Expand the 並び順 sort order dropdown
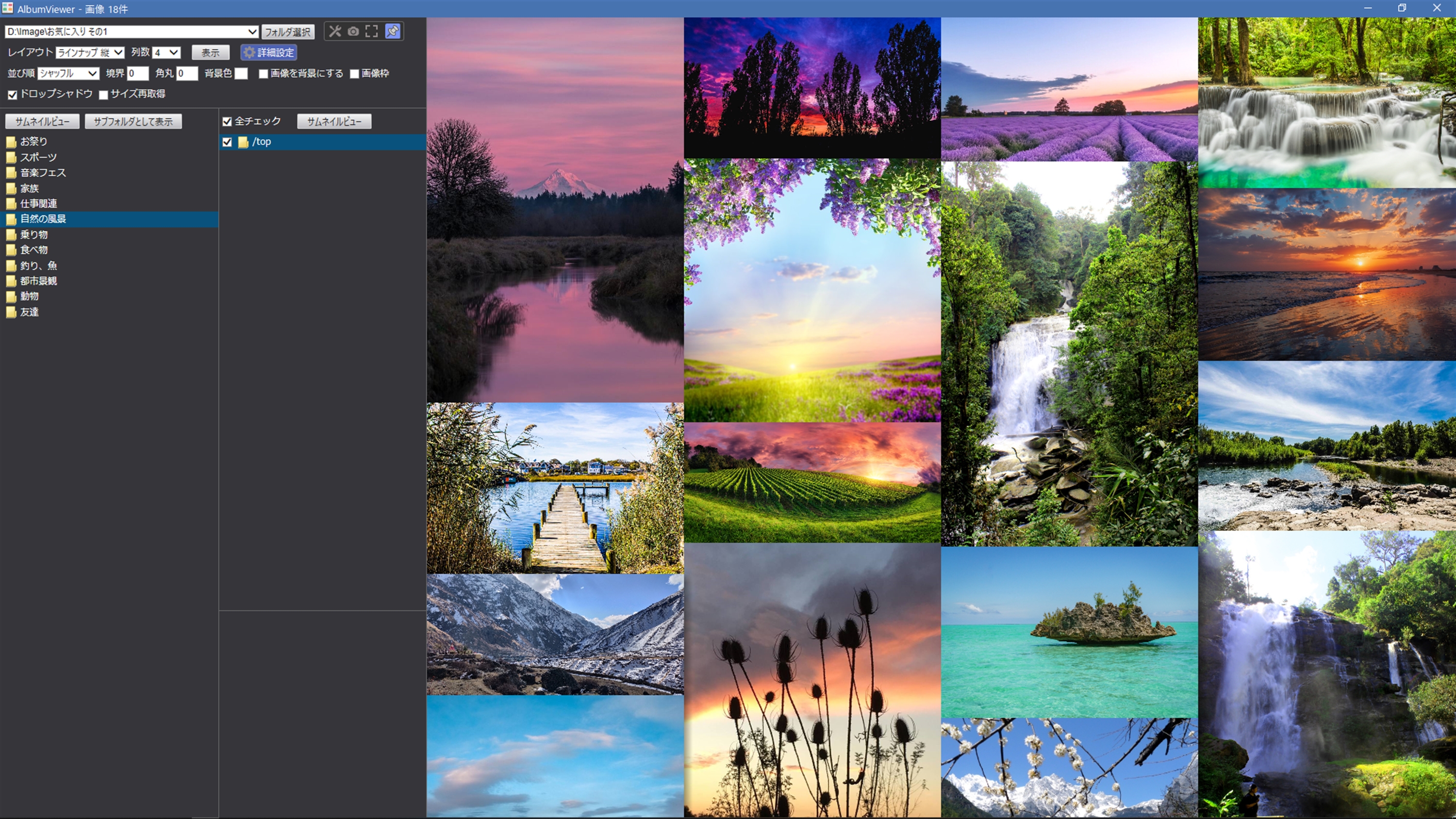1456x819 pixels. tap(68, 73)
